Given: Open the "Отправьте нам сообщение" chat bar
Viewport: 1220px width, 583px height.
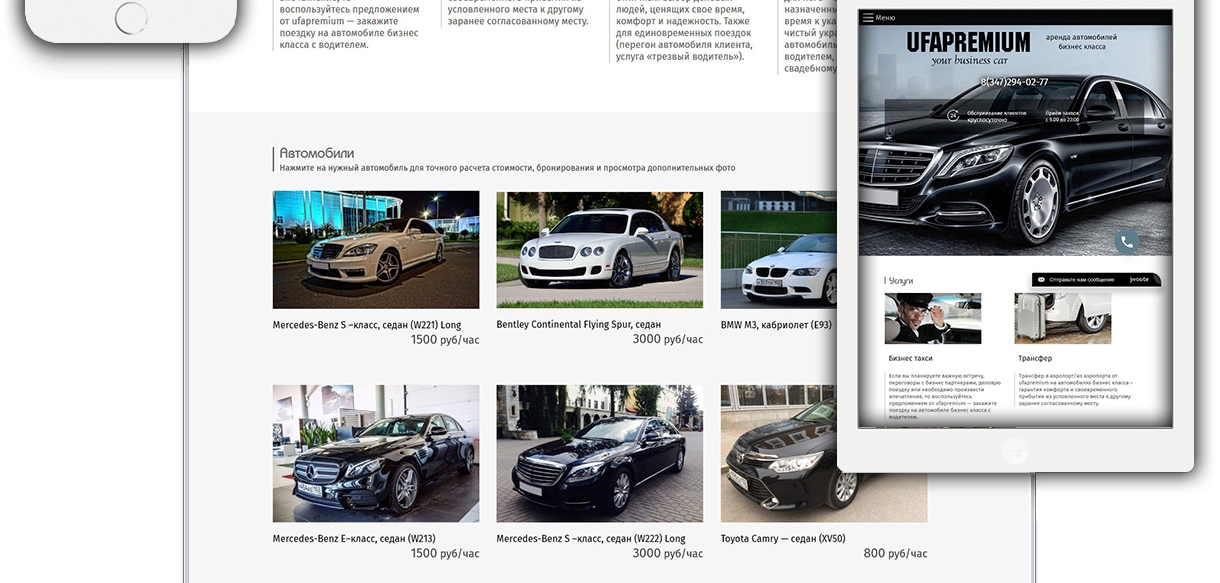Looking at the screenshot, I should pyautogui.click(x=1097, y=280).
